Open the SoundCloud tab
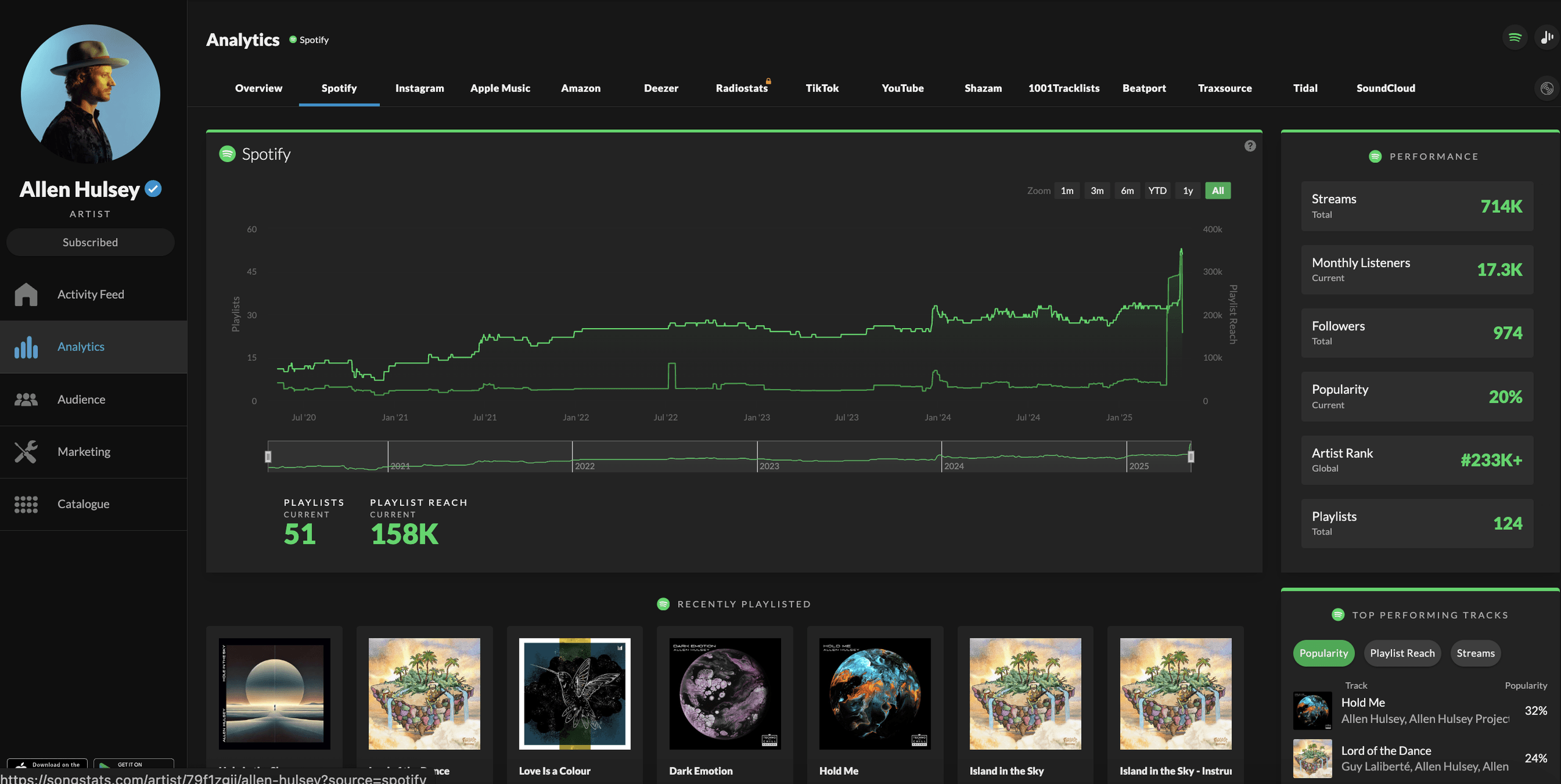1561x784 pixels. coord(1385,88)
